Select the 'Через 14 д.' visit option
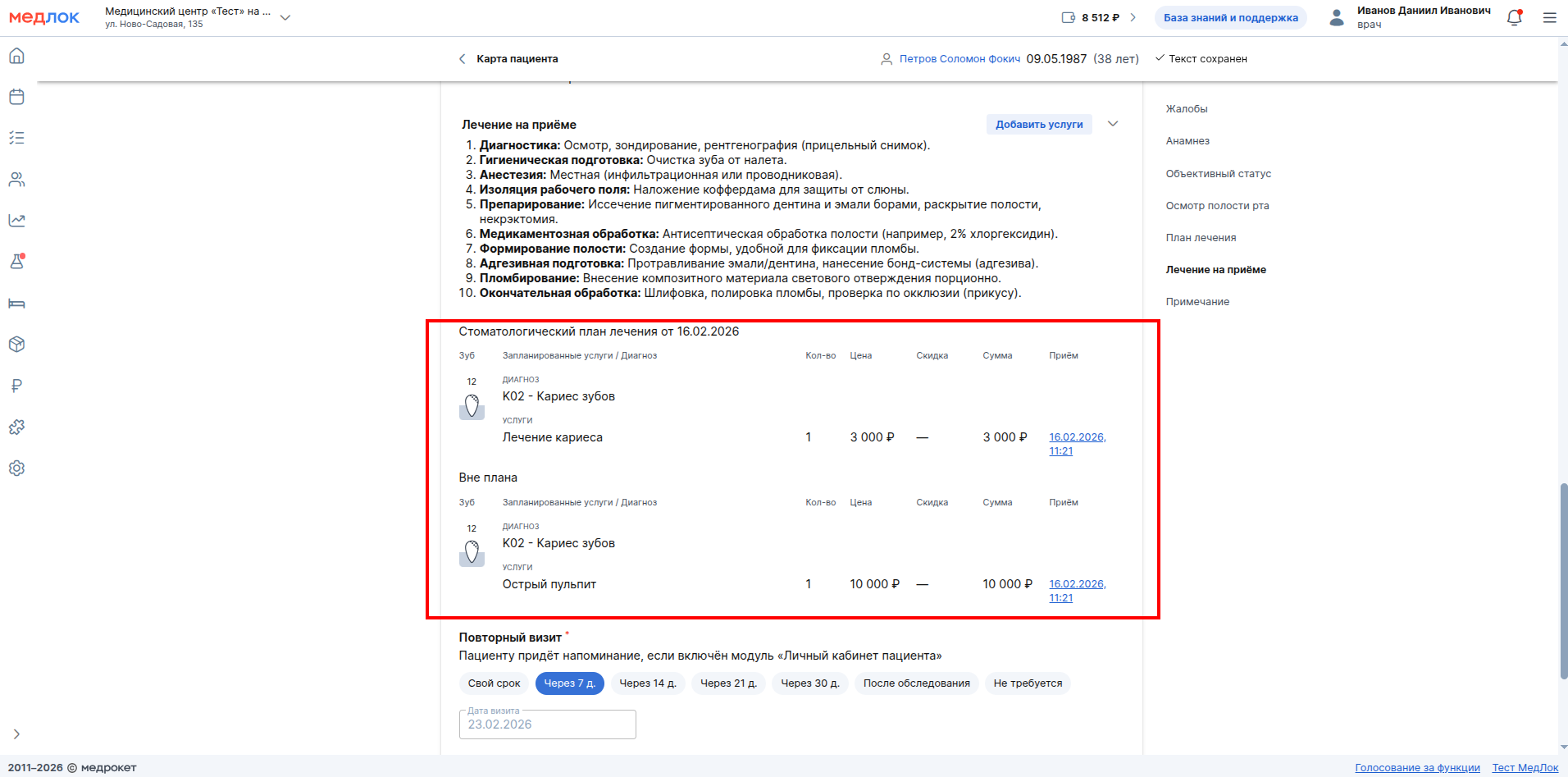Screen dimensions: 1568x777 pyautogui.click(x=647, y=683)
